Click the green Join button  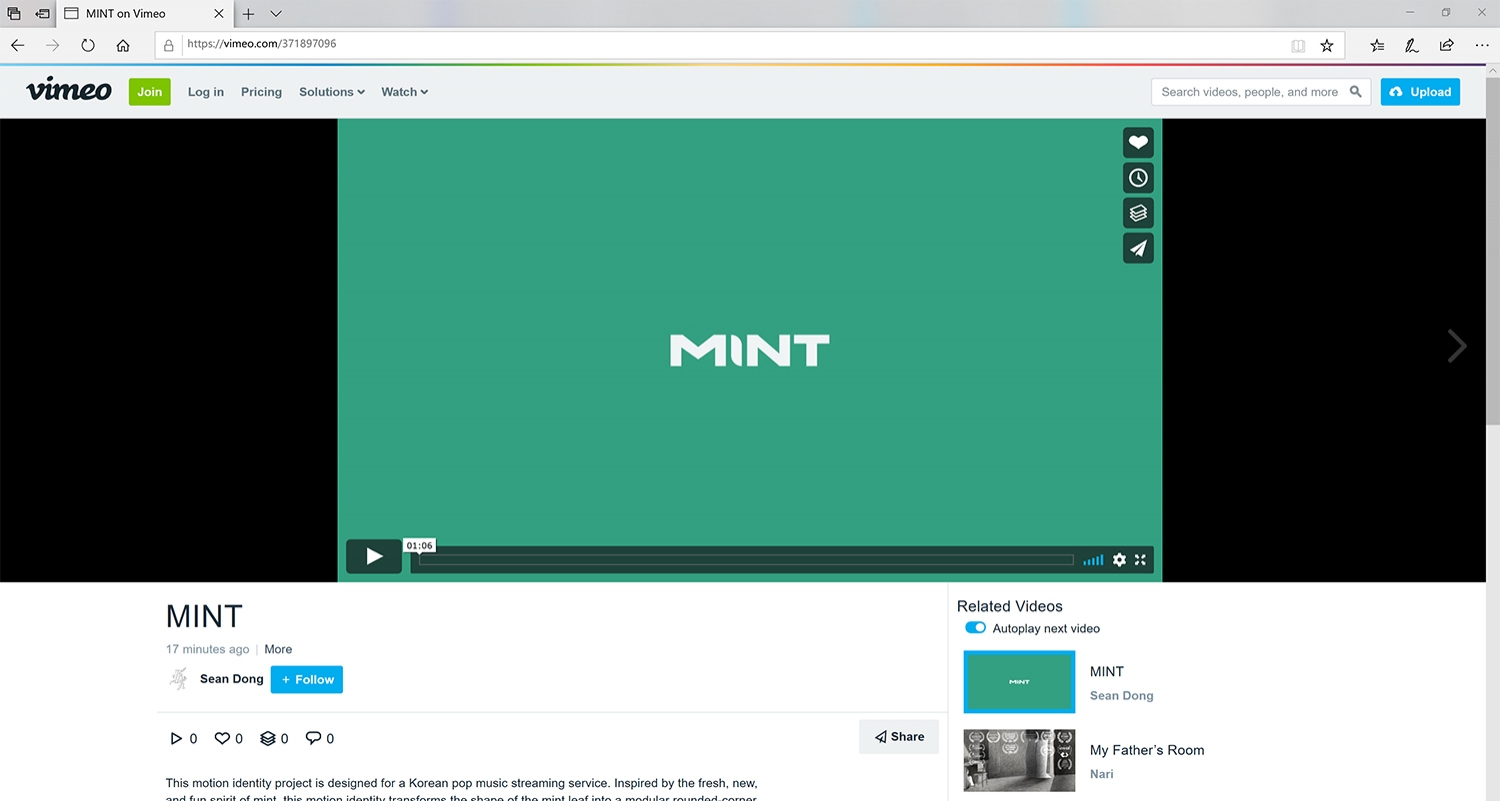point(150,92)
